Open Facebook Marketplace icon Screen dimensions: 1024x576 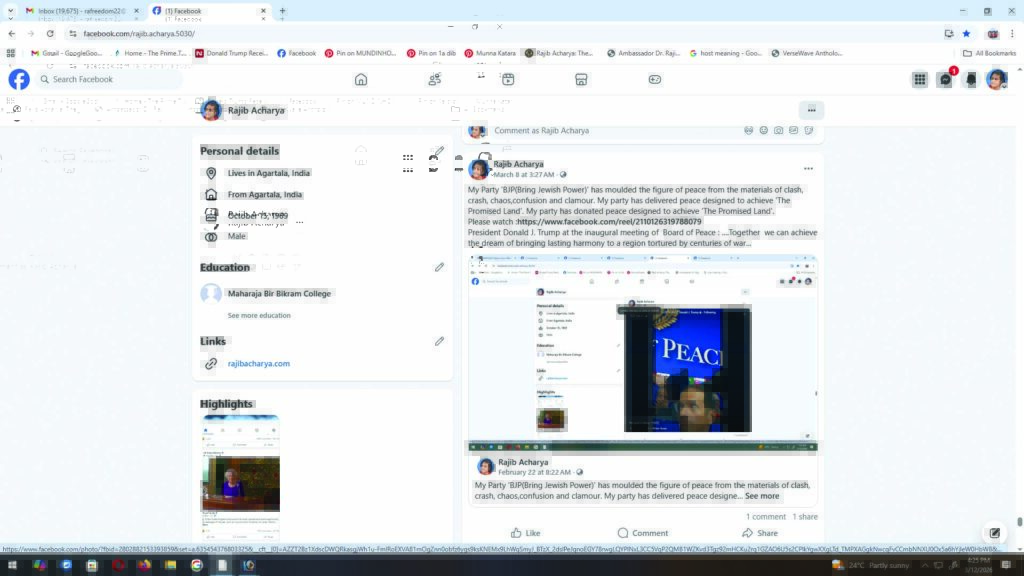coord(581,80)
